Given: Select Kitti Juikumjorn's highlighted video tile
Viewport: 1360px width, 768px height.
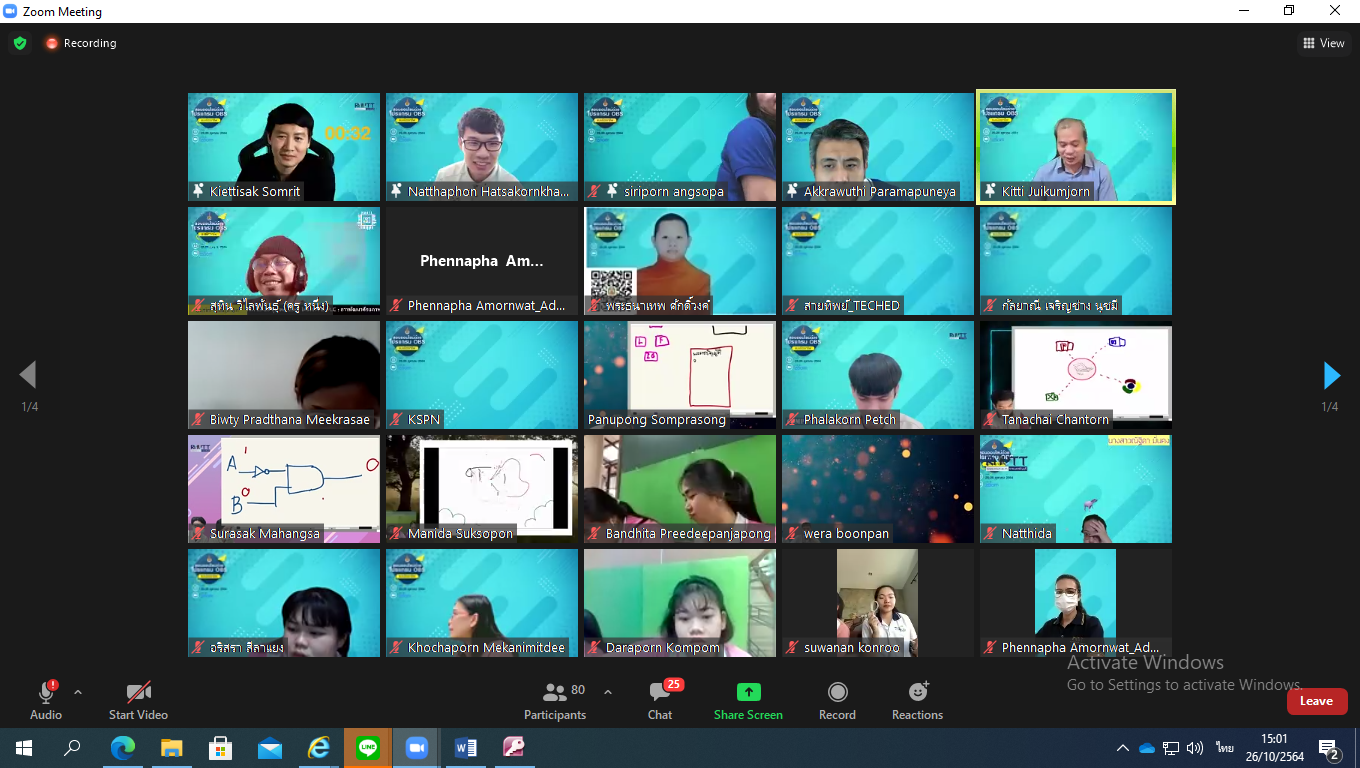Looking at the screenshot, I should point(1076,147).
